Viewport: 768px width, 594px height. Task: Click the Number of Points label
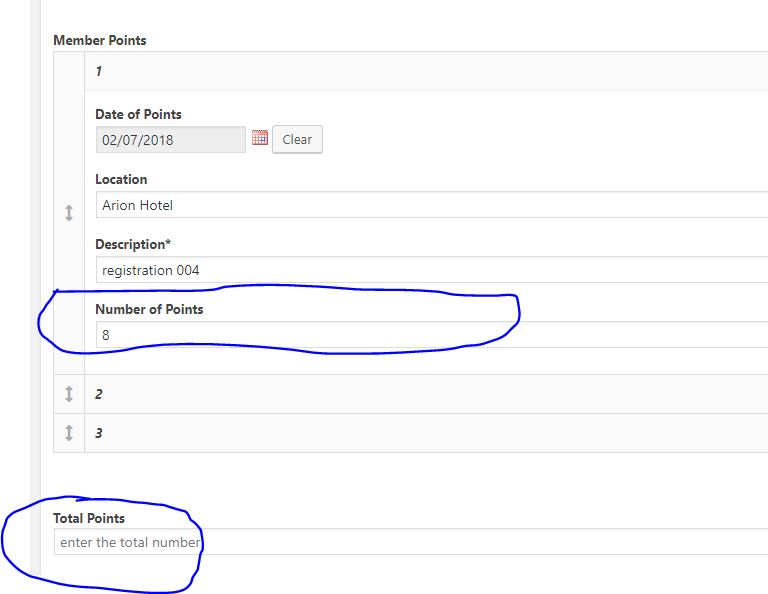tap(149, 309)
